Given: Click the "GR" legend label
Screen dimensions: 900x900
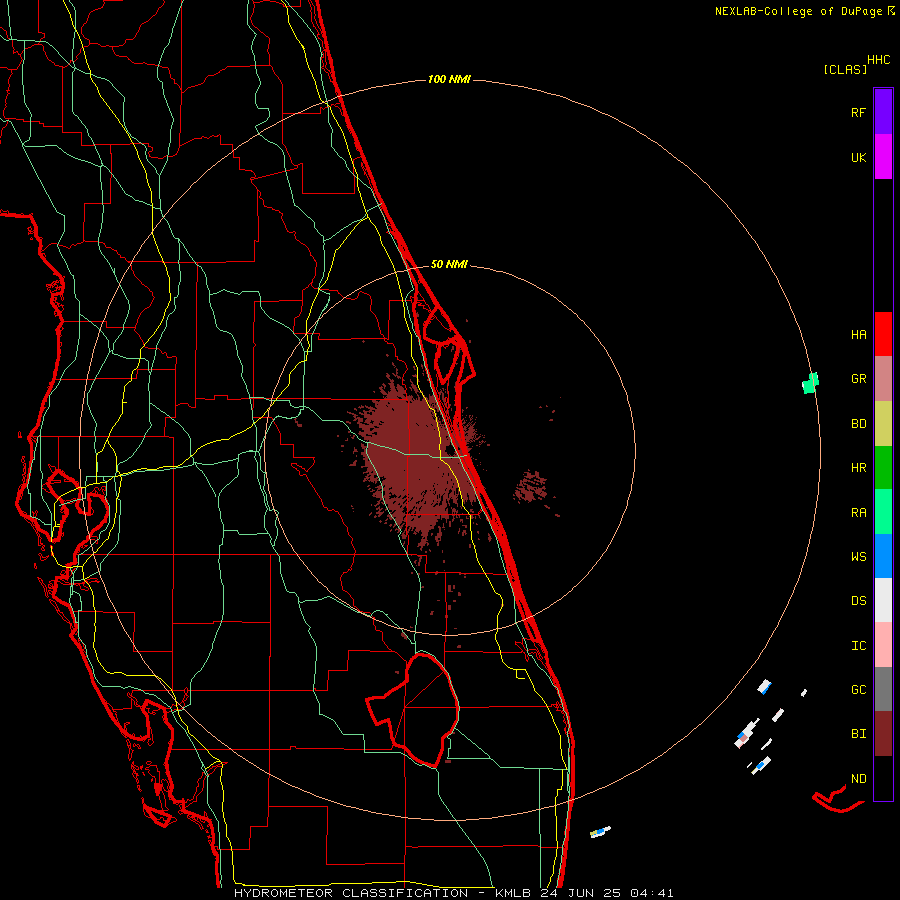Looking at the screenshot, I should [x=858, y=379].
